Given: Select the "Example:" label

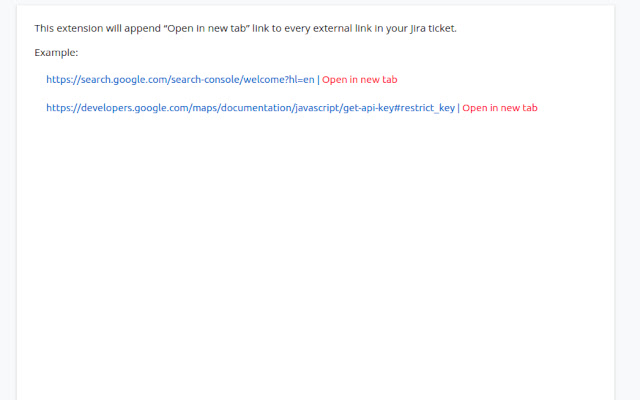Looking at the screenshot, I should [x=56, y=53].
